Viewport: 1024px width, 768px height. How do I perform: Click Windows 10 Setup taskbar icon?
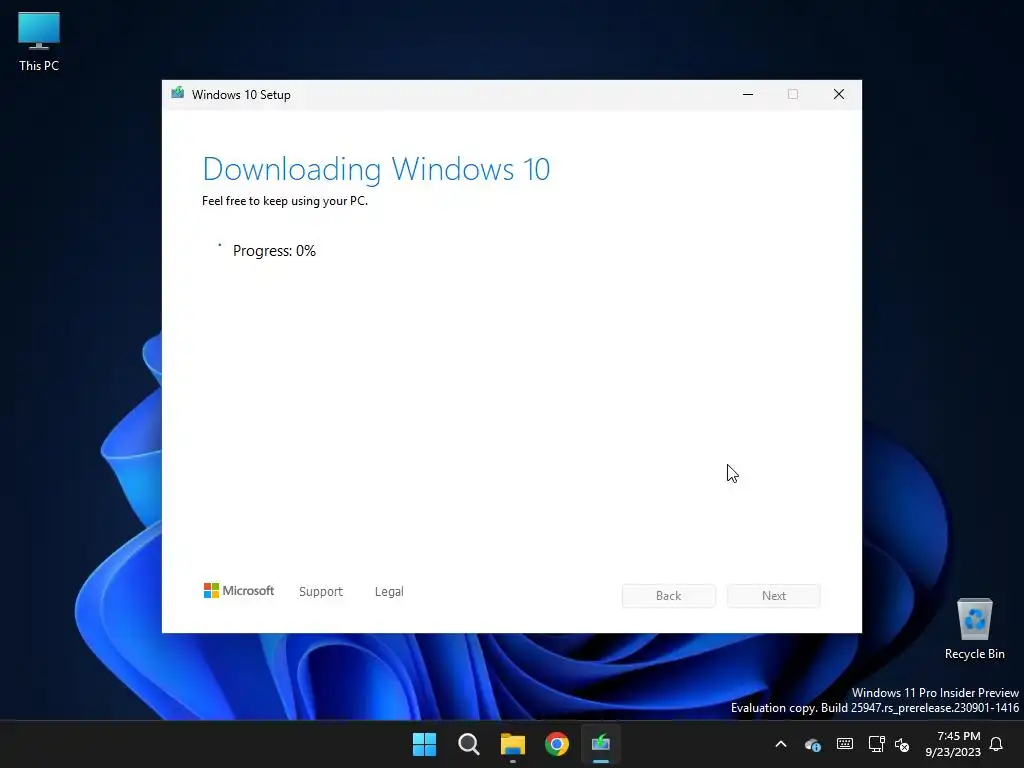click(x=601, y=744)
